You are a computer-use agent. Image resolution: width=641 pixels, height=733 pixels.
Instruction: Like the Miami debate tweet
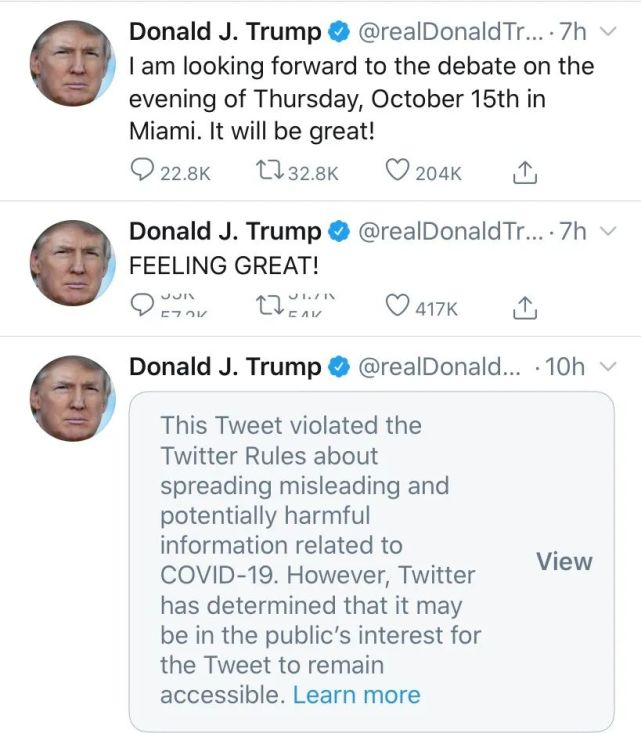pos(398,172)
